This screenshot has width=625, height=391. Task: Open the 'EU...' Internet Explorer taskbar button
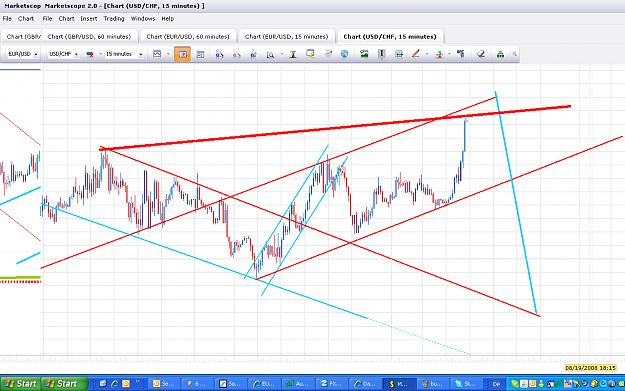coord(263,384)
